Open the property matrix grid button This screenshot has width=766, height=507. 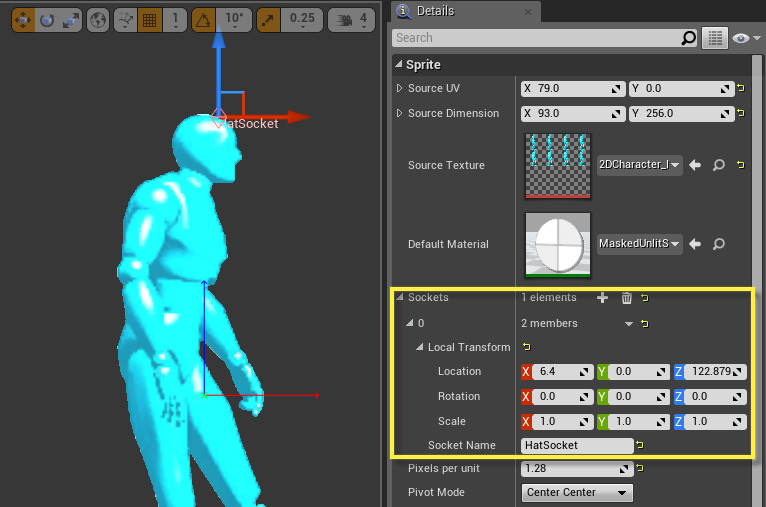714,38
